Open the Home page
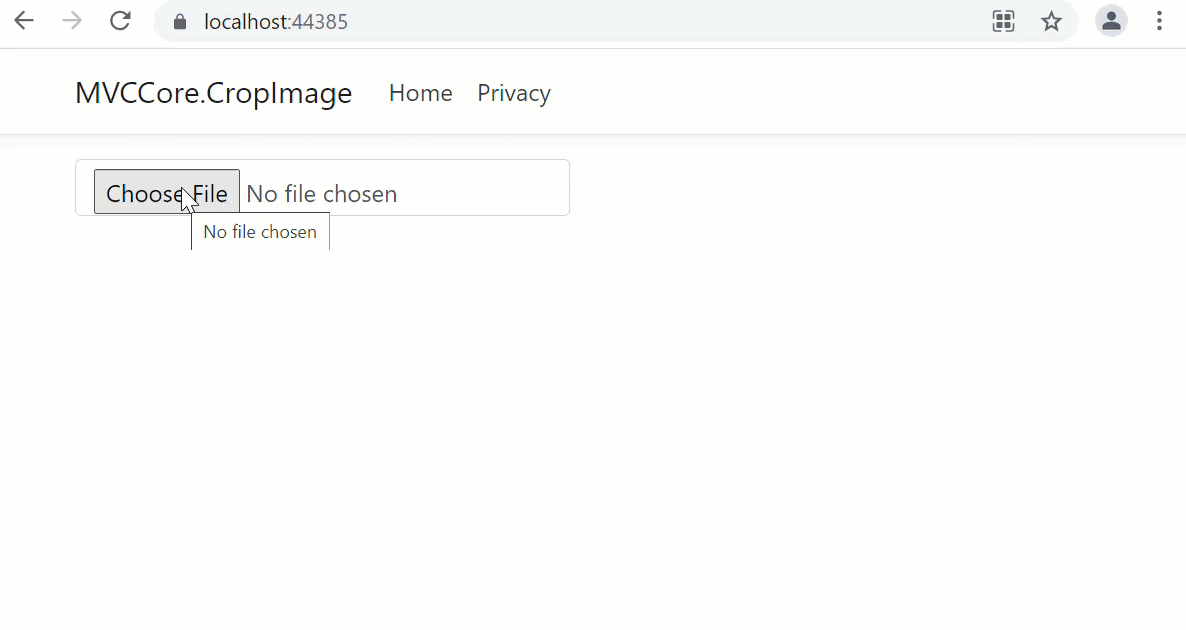 [420, 93]
